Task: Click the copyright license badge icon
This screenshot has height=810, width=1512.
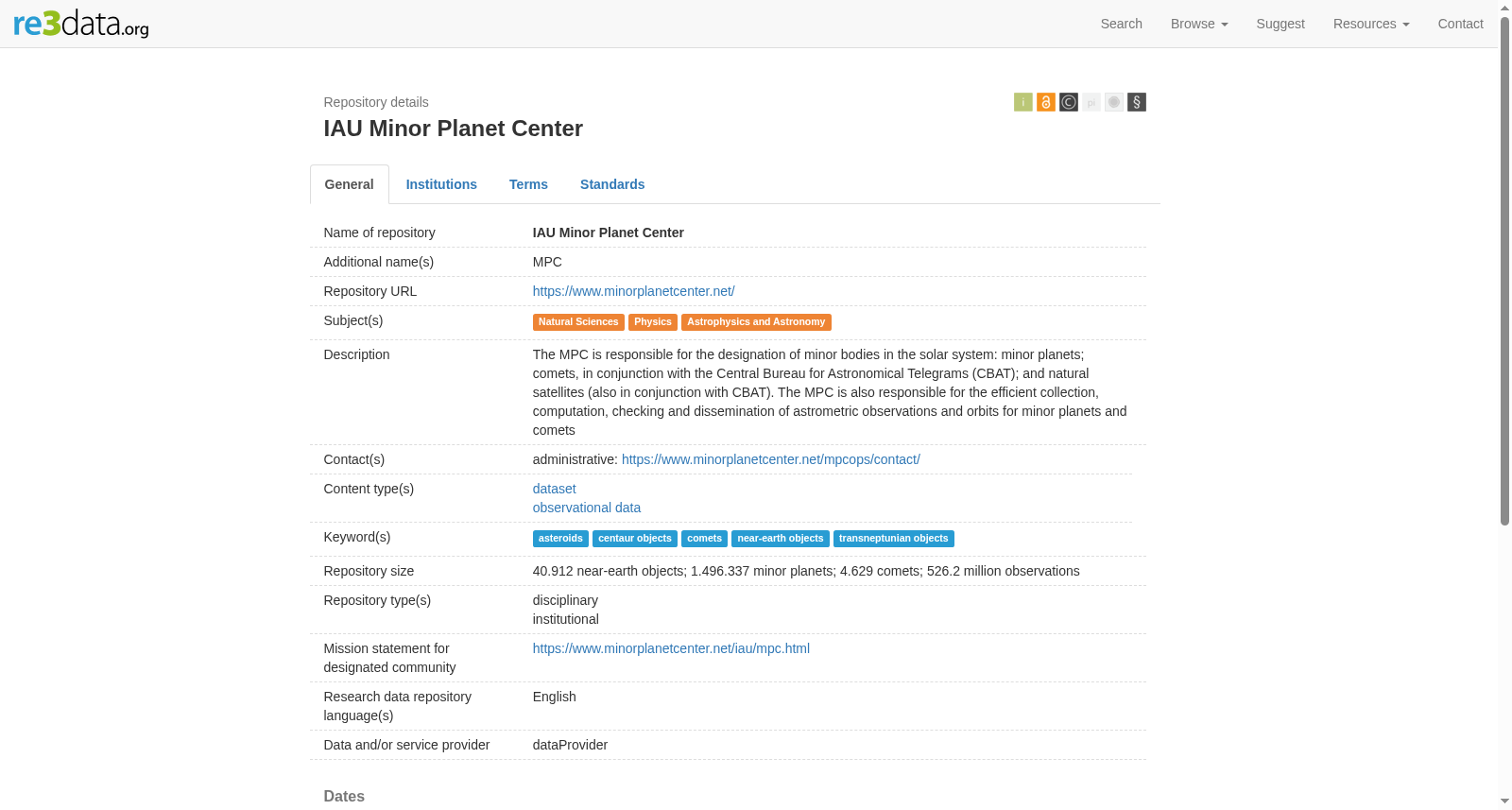Action: [x=1068, y=102]
